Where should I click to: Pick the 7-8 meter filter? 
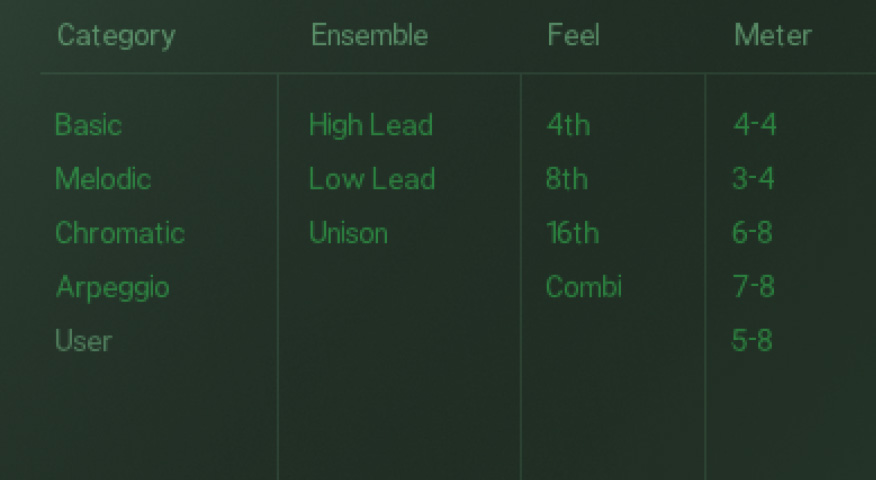click(x=753, y=288)
